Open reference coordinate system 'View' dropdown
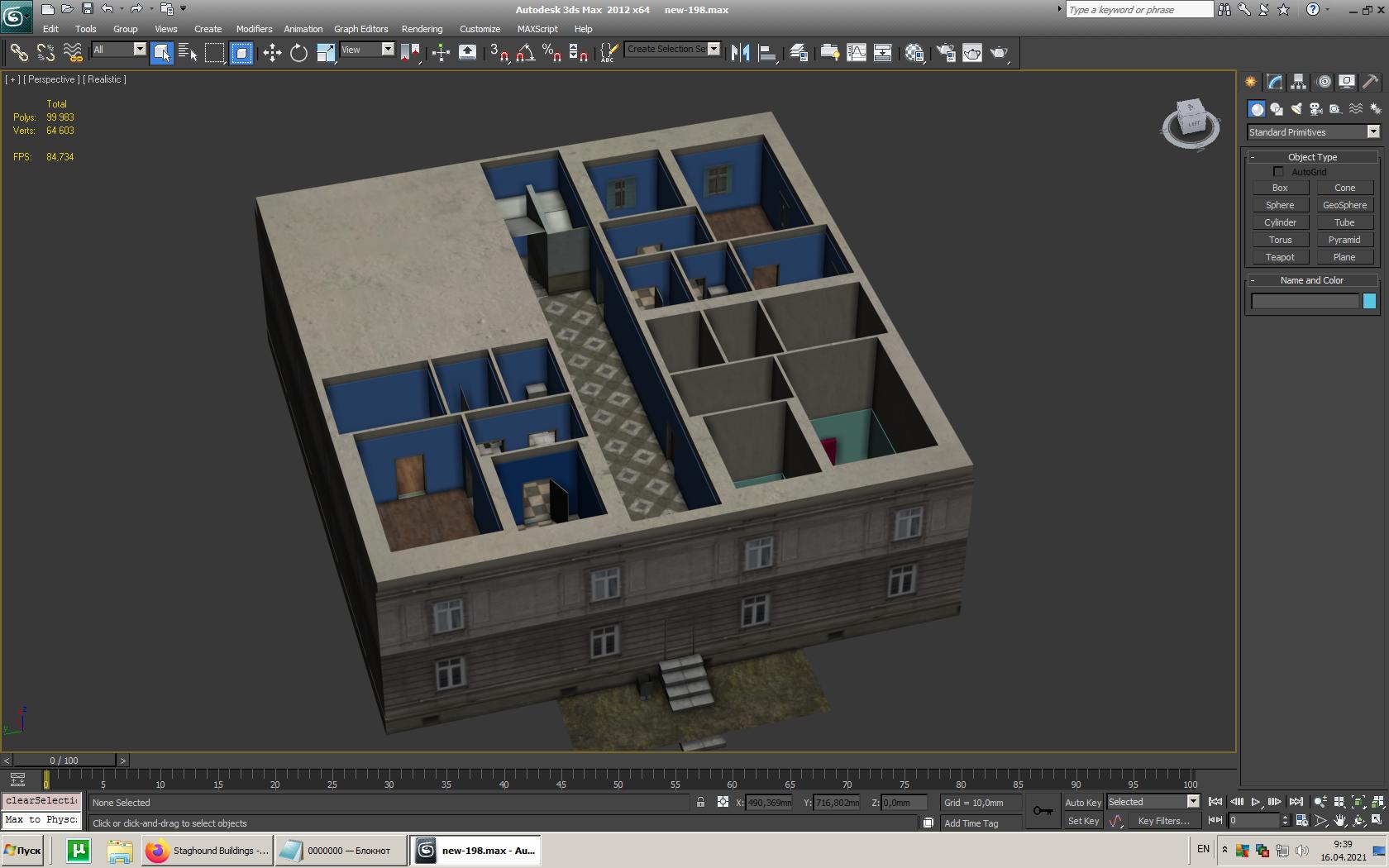 tap(387, 50)
